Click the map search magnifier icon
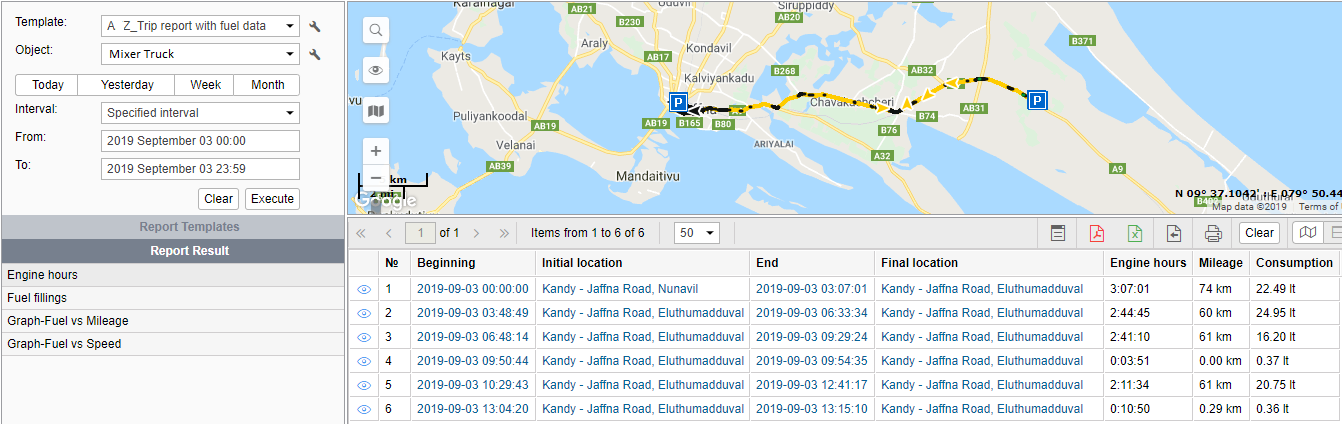 [x=376, y=30]
